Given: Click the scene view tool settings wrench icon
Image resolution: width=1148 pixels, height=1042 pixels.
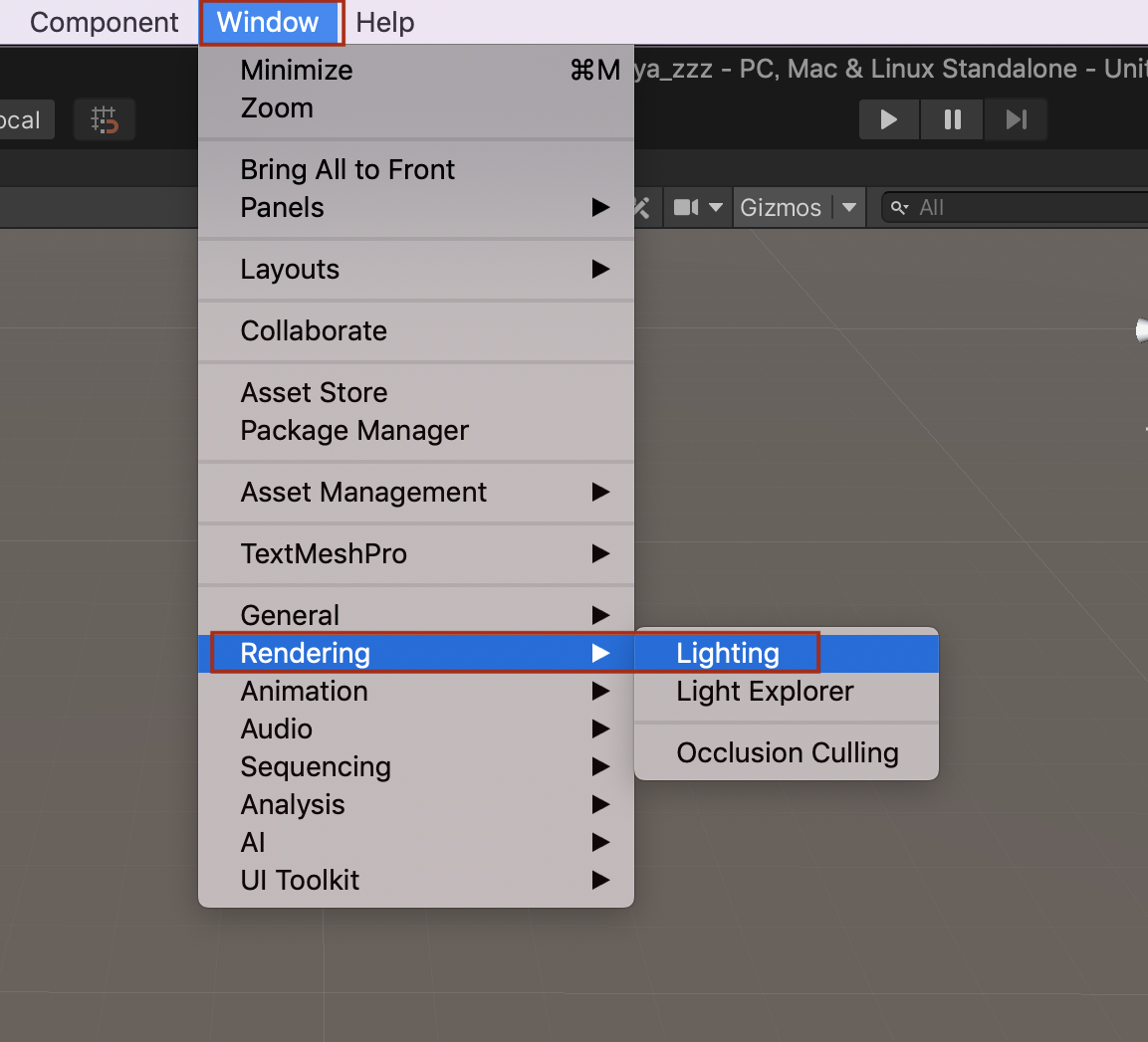Looking at the screenshot, I should (641, 207).
